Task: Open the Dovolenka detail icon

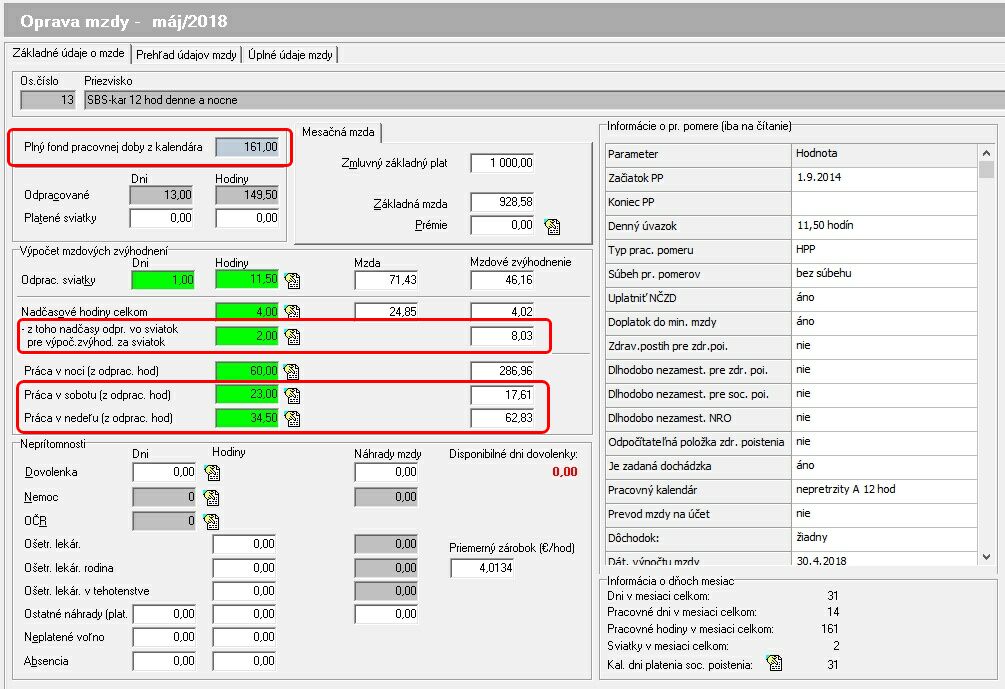Action: [x=212, y=473]
